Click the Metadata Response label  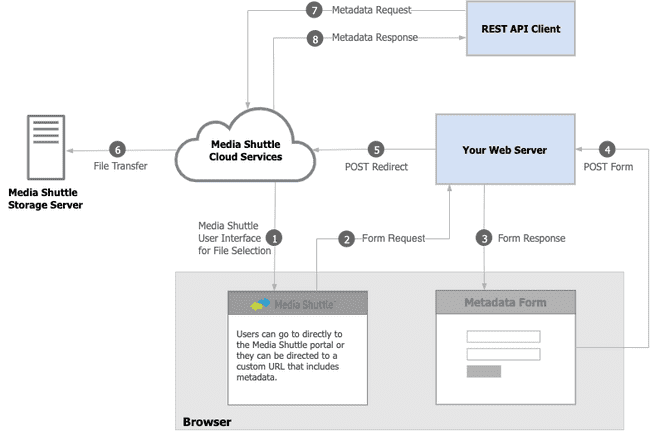[x=375, y=37]
